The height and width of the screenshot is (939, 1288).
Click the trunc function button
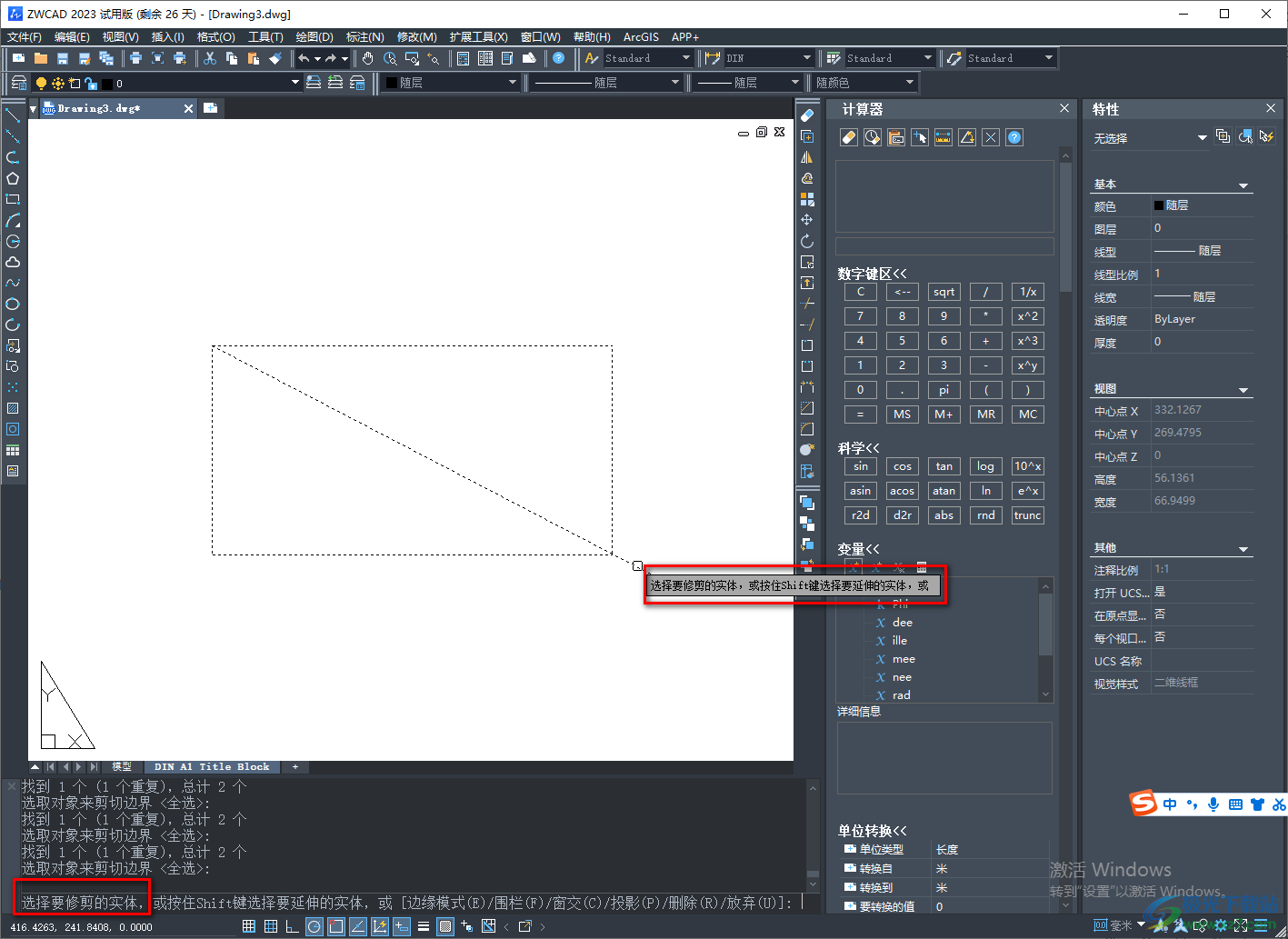point(1028,515)
